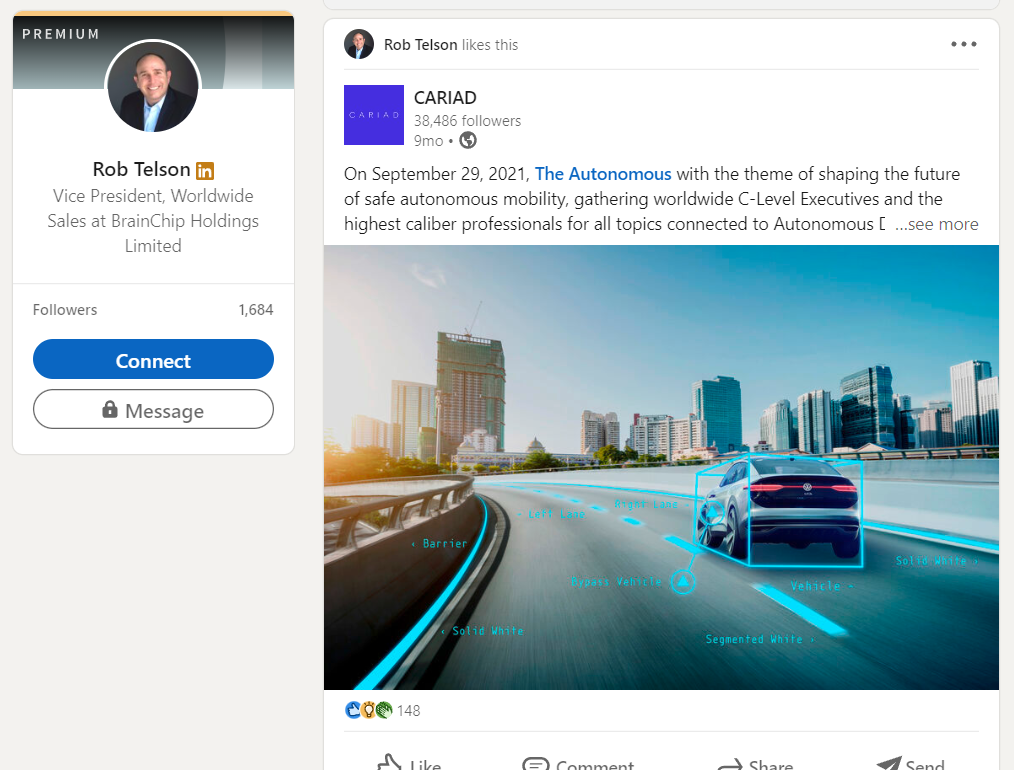Click the Connect button

click(x=153, y=359)
